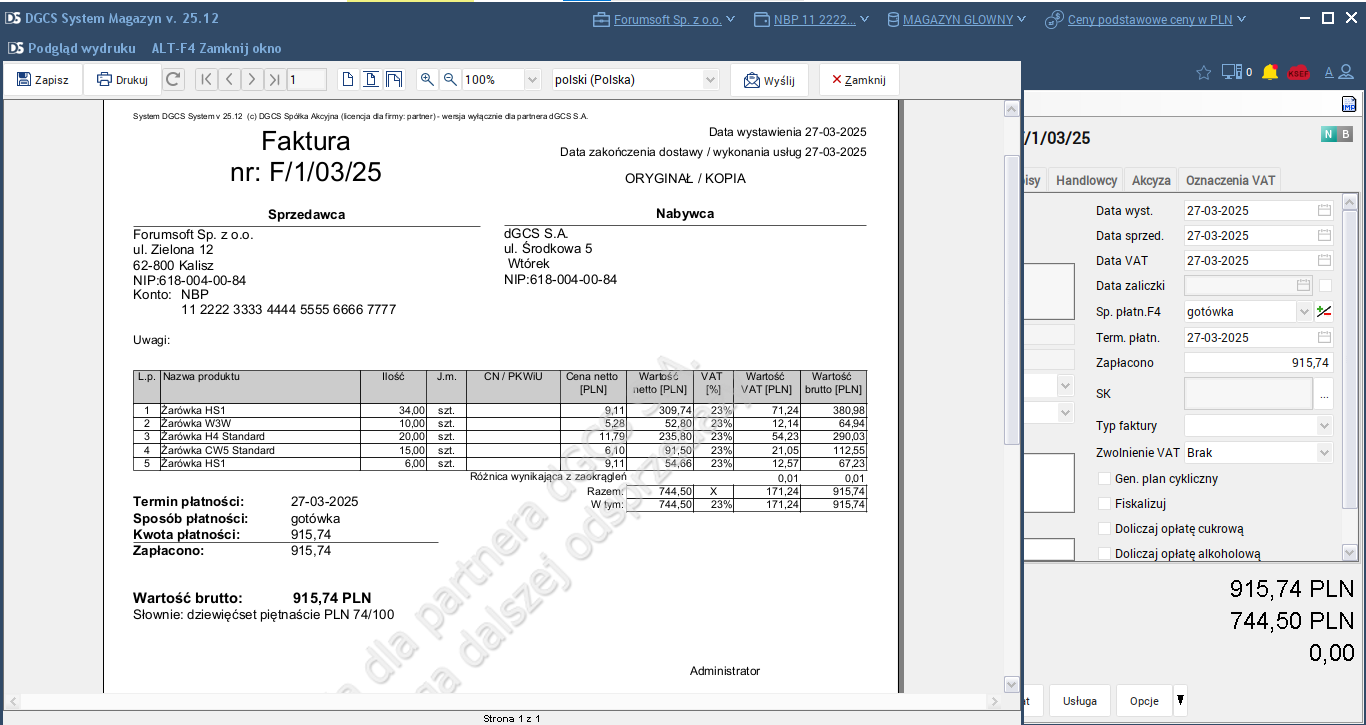
Task: Open the polski (Polska) language dropdown
Action: pyautogui.click(x=711, y=80)
